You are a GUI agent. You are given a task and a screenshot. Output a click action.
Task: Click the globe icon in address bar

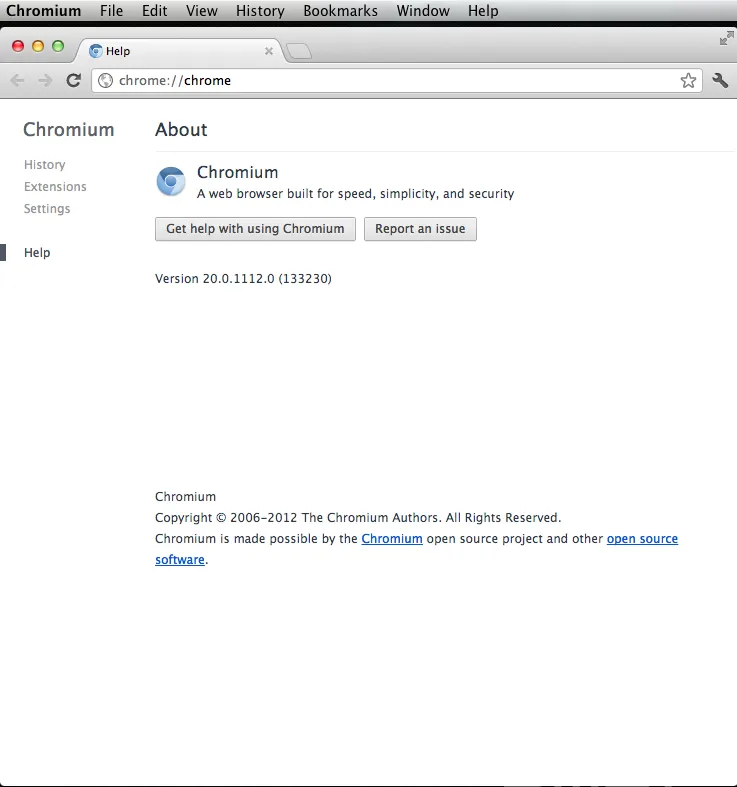click(106, 81)
